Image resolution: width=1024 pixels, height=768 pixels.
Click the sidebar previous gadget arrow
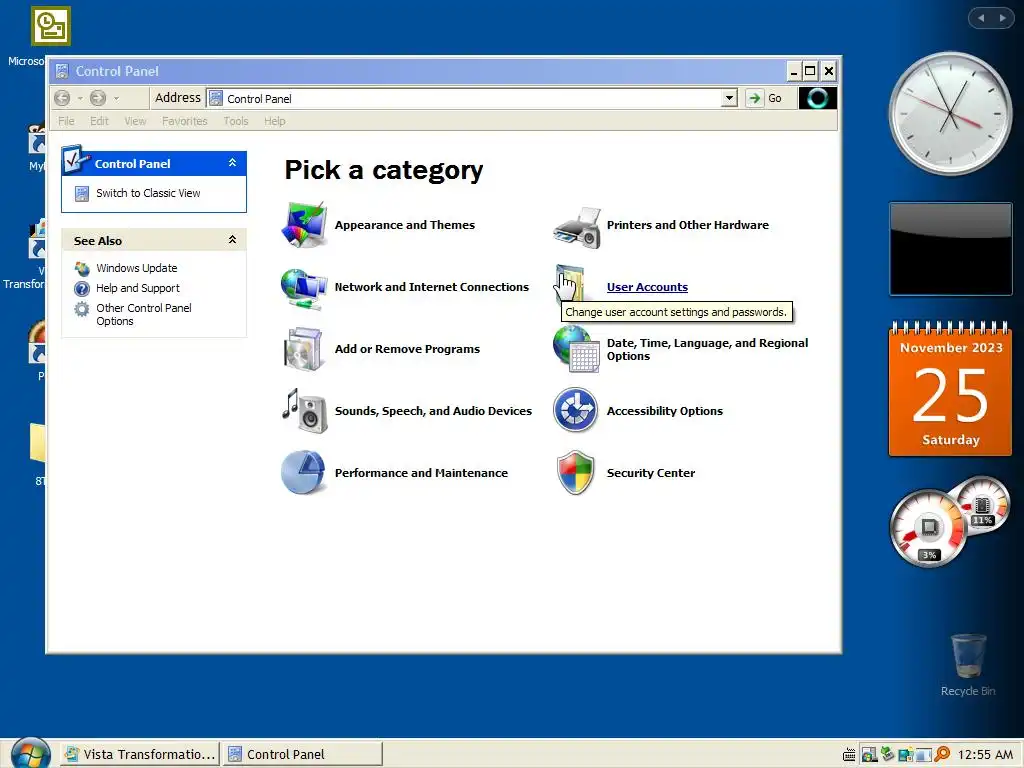pyautogui.click(x=981, y=18)
